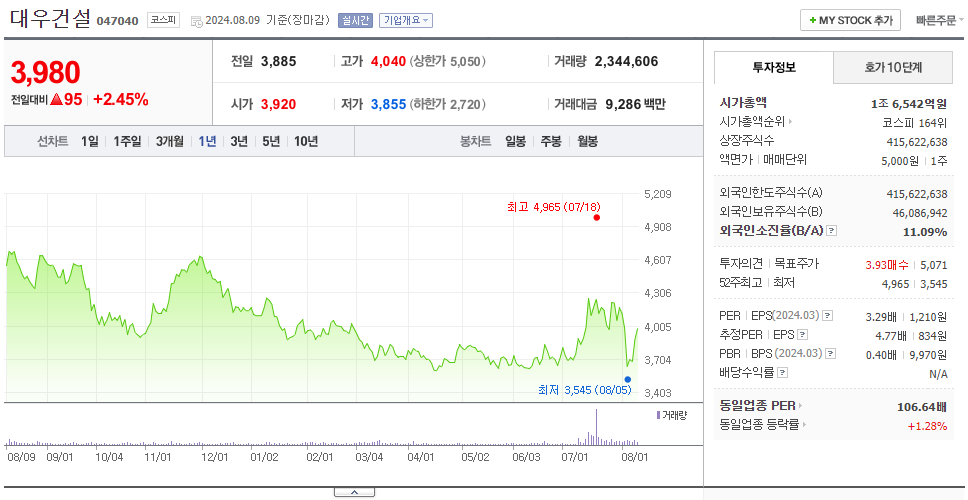Click the 거래대금 value 9,286 백만

click(635, 104)
